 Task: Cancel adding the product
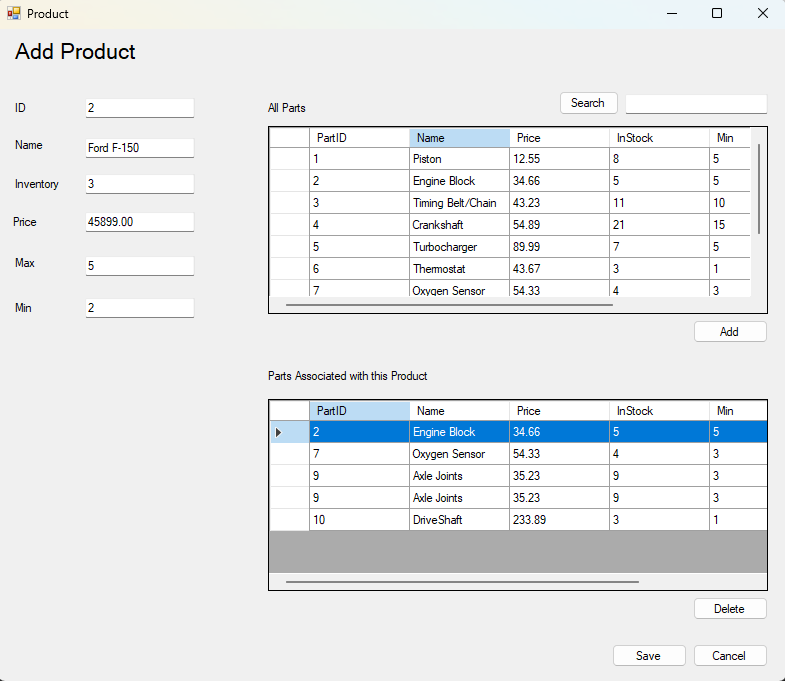pos(730,655)
